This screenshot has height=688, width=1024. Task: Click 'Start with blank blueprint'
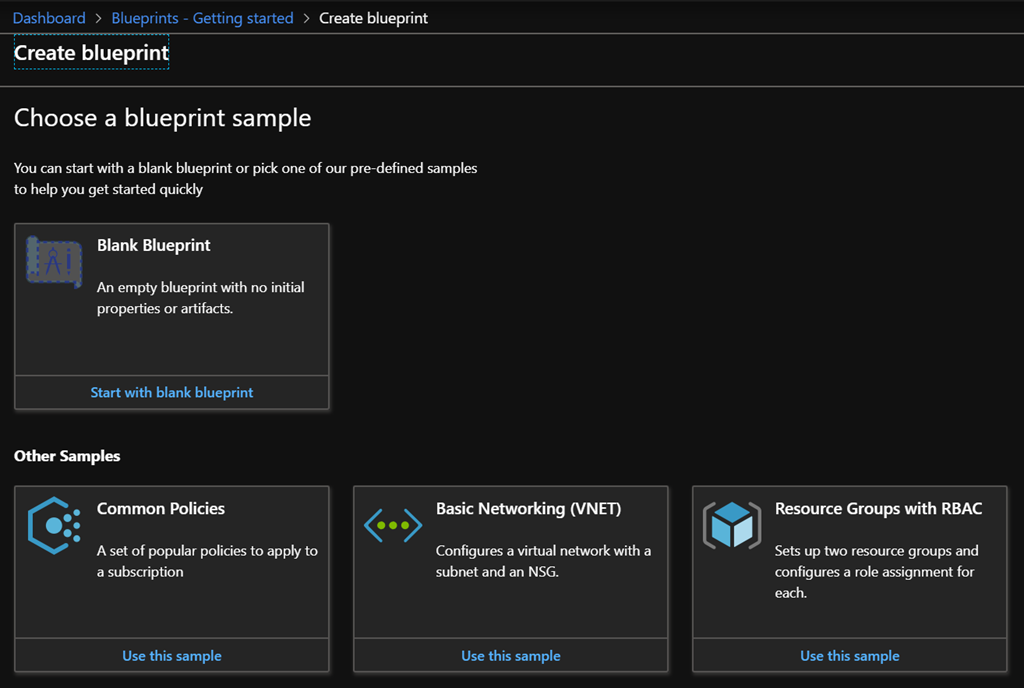172,393
